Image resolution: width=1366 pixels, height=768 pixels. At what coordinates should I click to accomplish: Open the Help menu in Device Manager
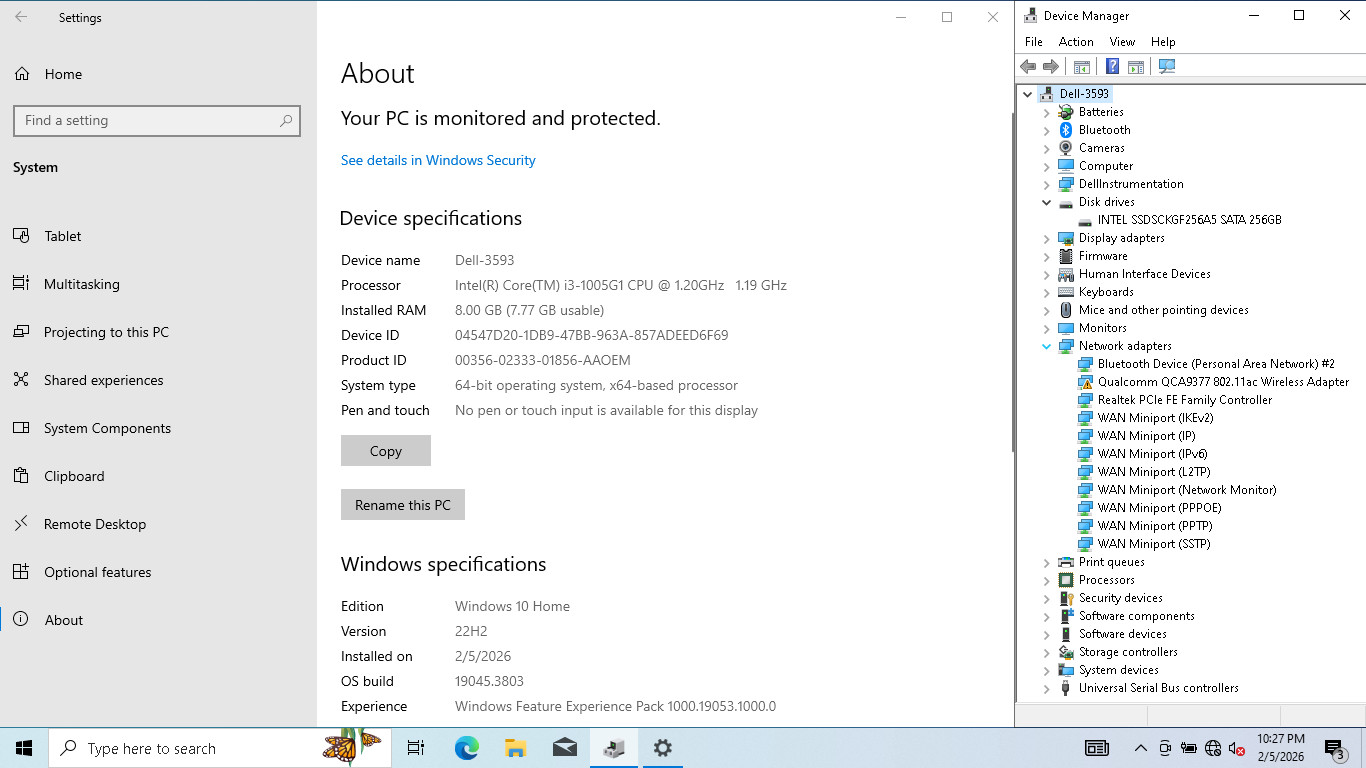pyautogui.click(x=1163, y=42)
